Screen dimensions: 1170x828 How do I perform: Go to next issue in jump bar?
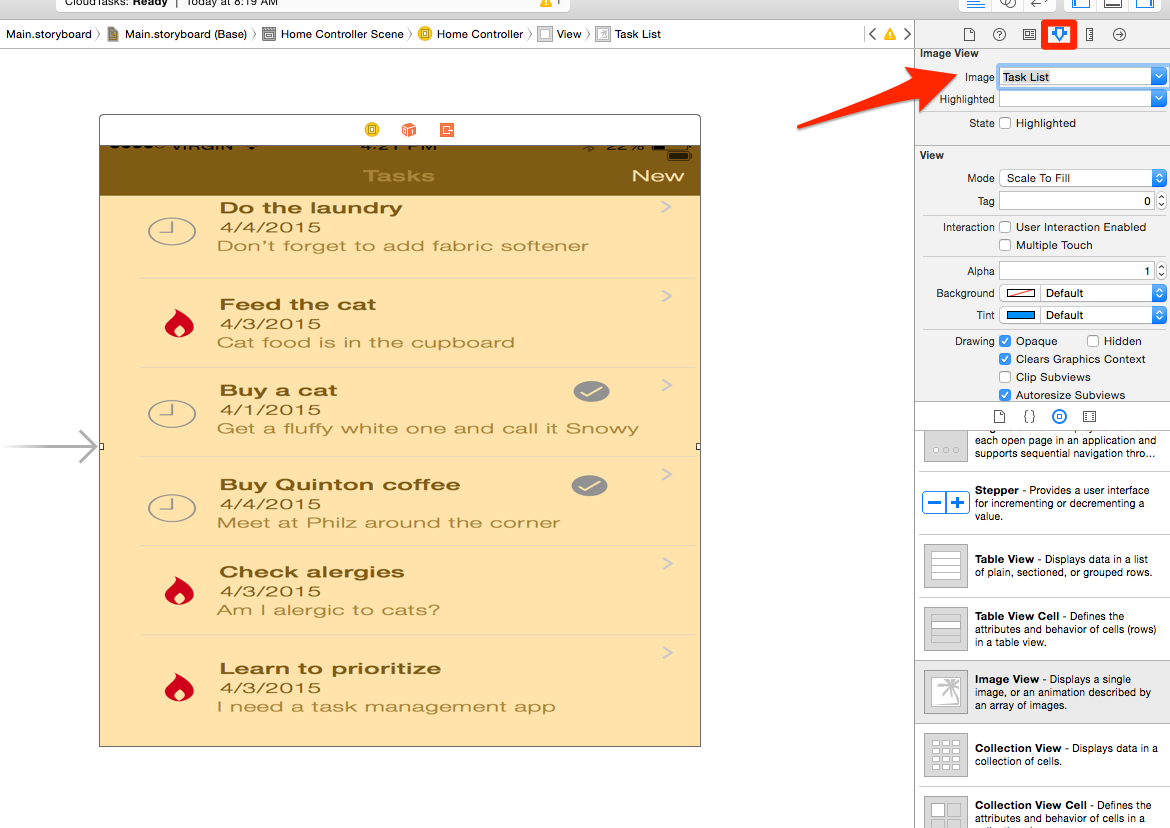(907, 34)
